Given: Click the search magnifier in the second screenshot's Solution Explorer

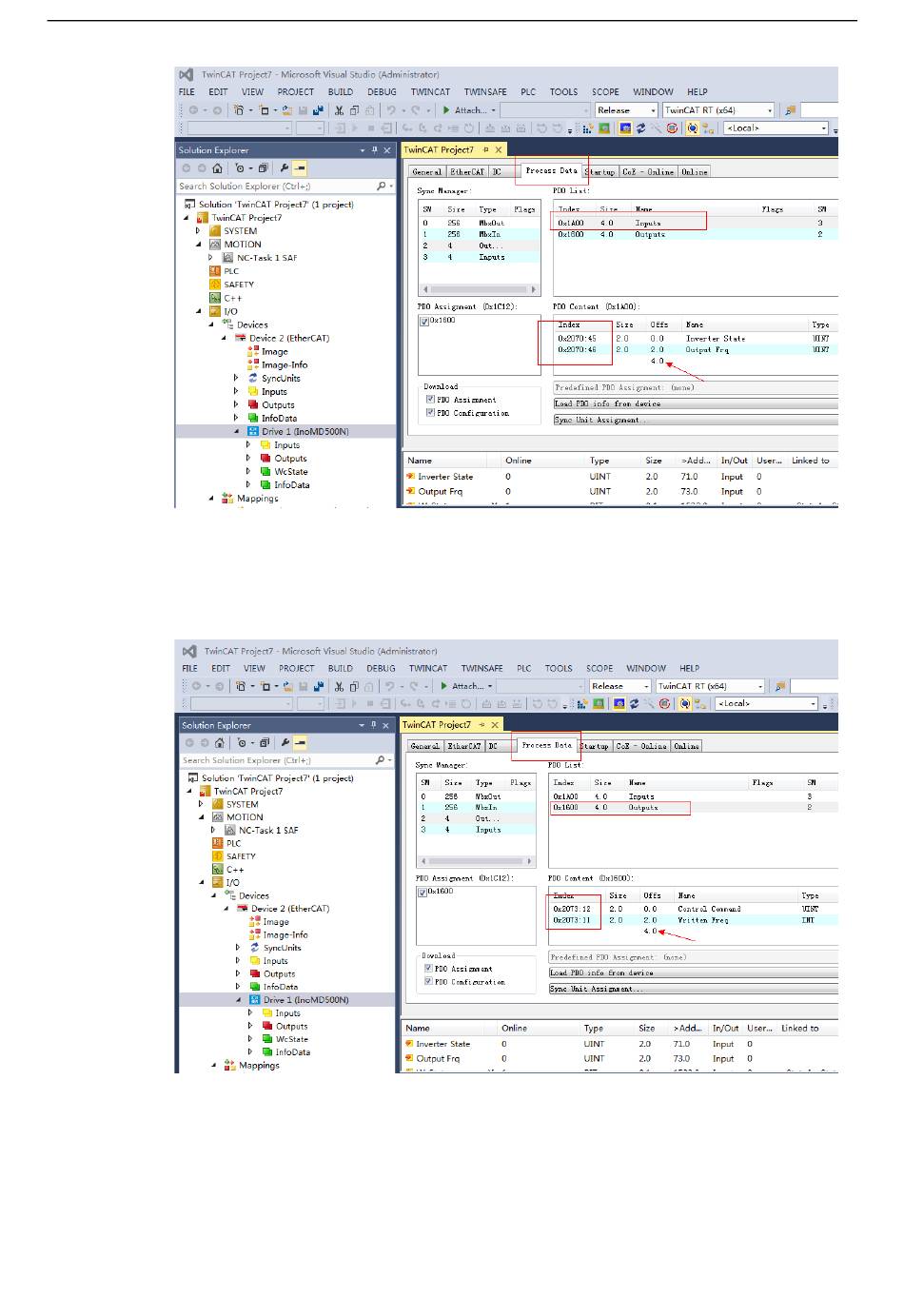Looking at the screenshot, I should pyautogui.click(x=381, y=760).
